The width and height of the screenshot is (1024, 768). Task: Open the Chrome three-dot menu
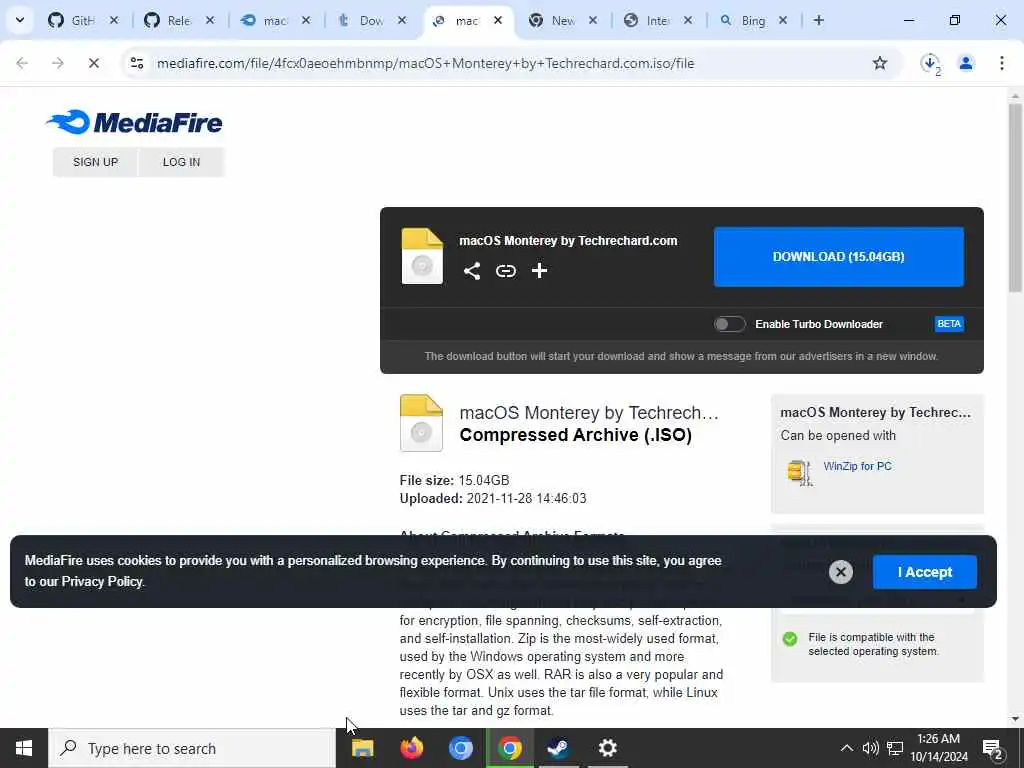click(1001, 63)
